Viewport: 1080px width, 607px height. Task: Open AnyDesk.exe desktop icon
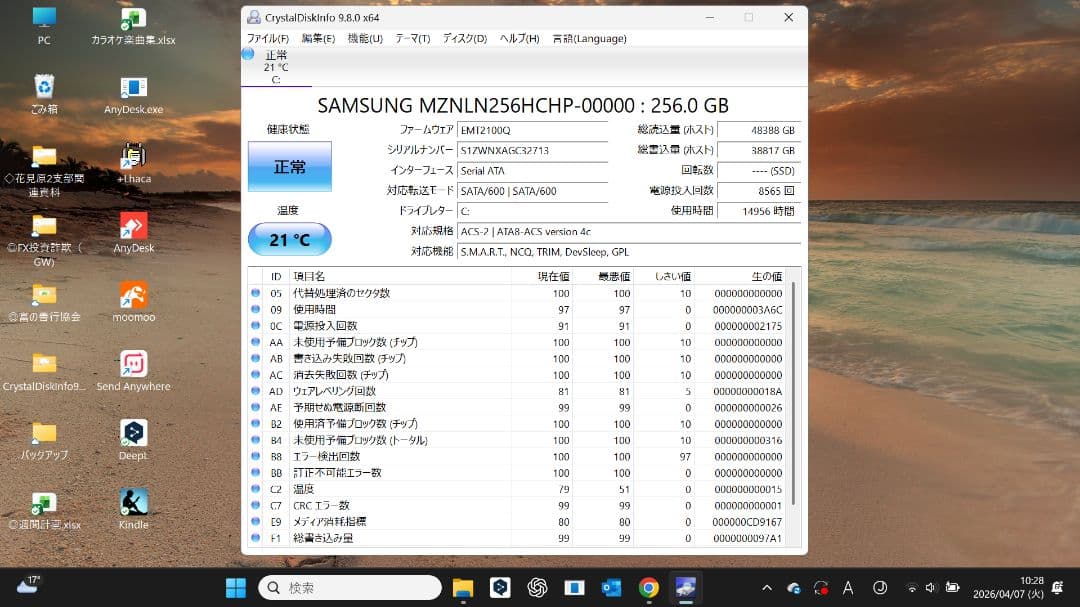pyautogui.click(x=133, y=94)
